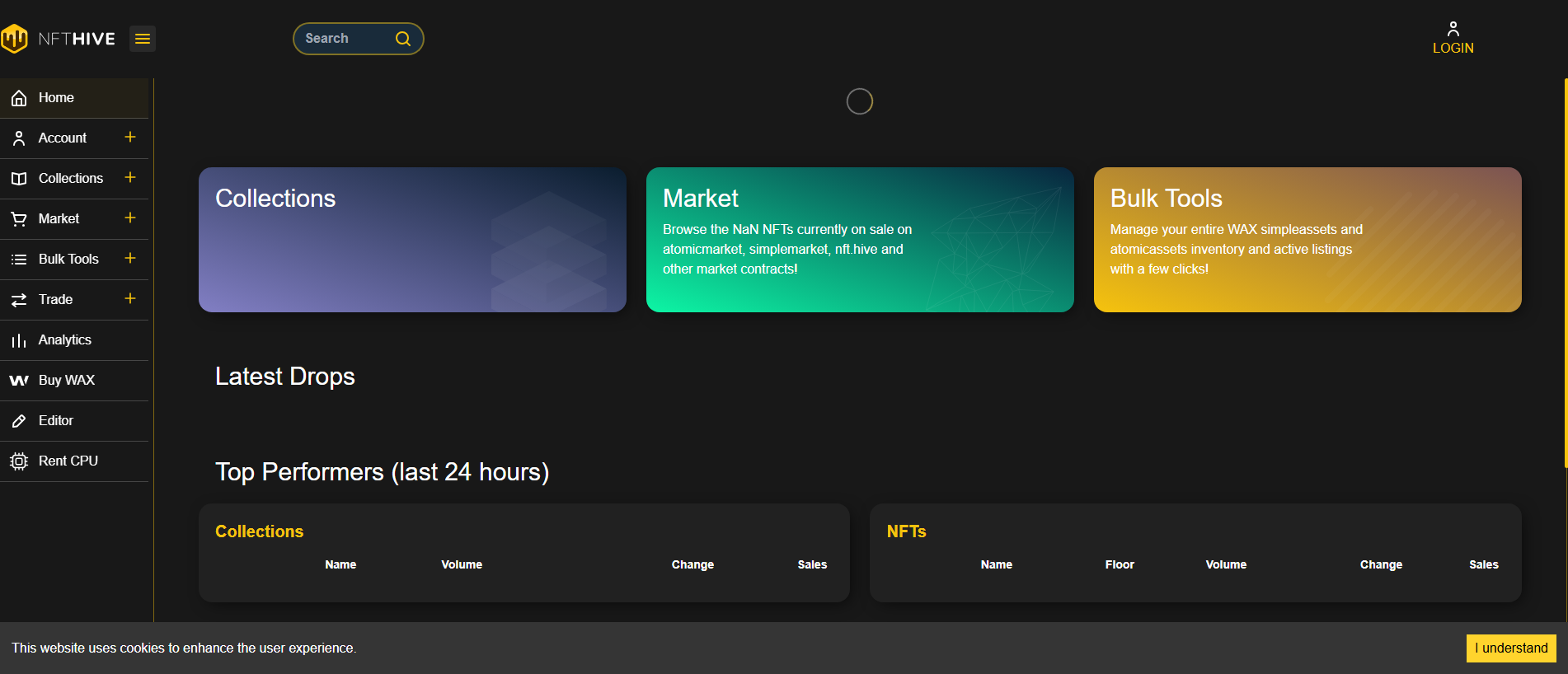Click the Bulk Tools list icon
1568x674 pixels.
tap(19, 260)
